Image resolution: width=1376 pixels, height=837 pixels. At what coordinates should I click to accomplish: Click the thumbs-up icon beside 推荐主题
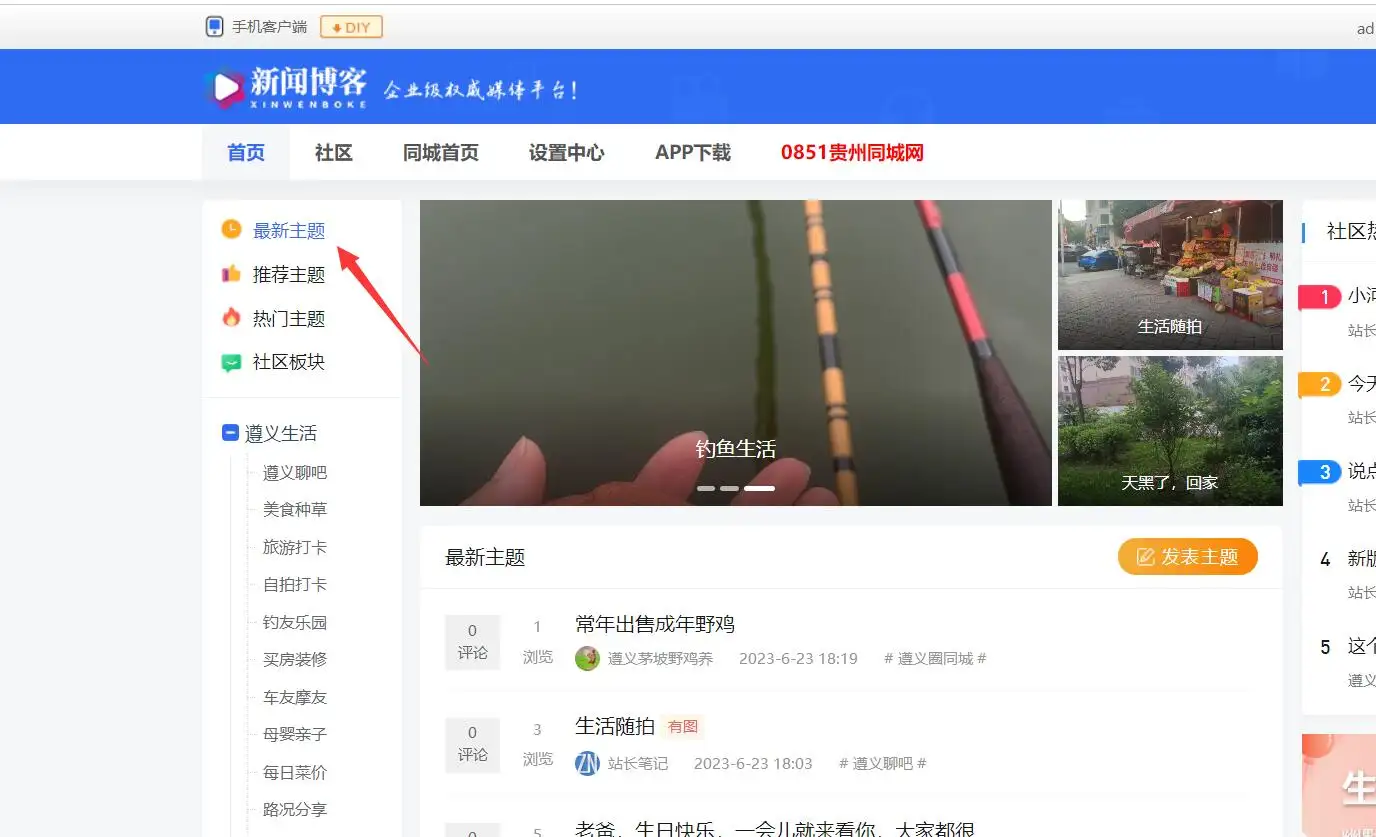coord(231,274)
